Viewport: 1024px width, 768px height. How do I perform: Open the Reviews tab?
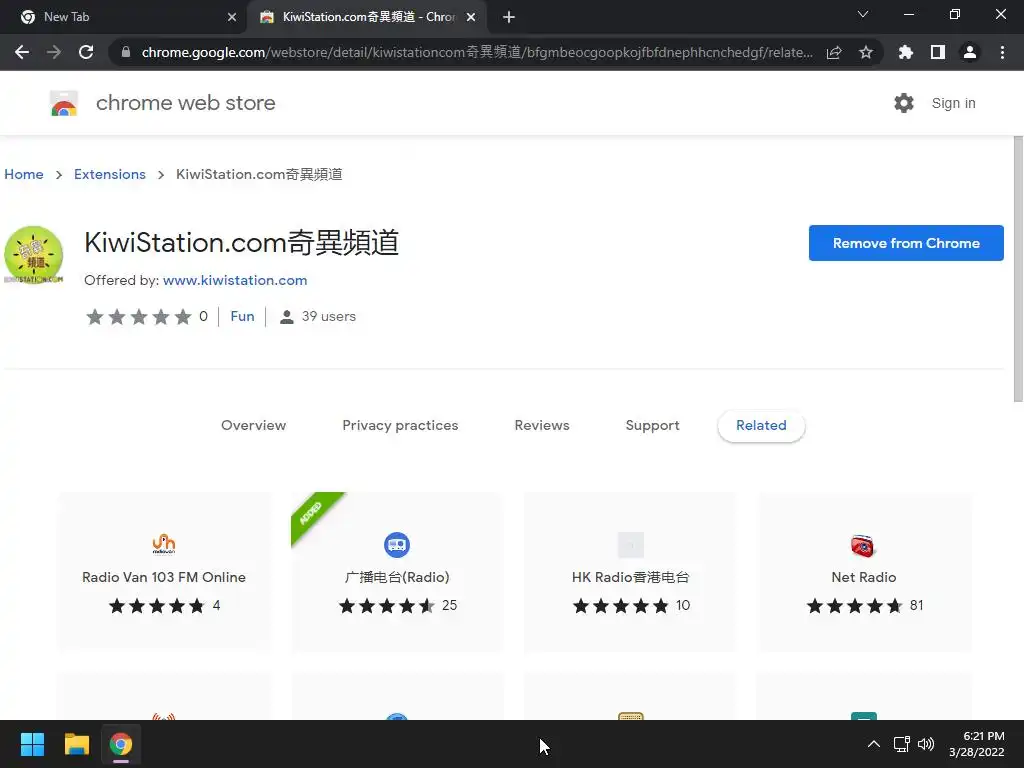click(x=542, y=425)
